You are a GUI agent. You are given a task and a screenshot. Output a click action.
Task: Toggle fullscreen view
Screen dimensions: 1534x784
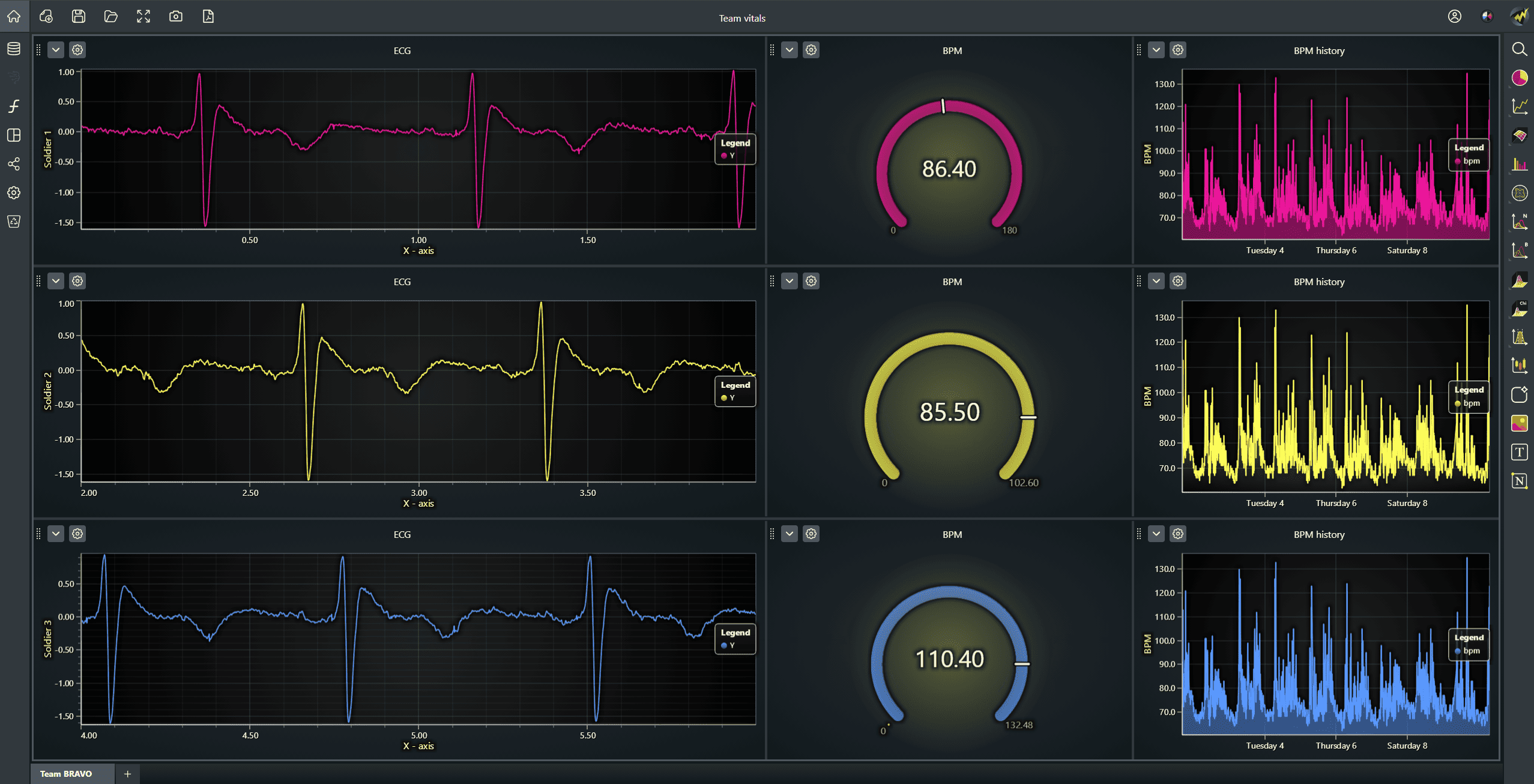(143, 16)
